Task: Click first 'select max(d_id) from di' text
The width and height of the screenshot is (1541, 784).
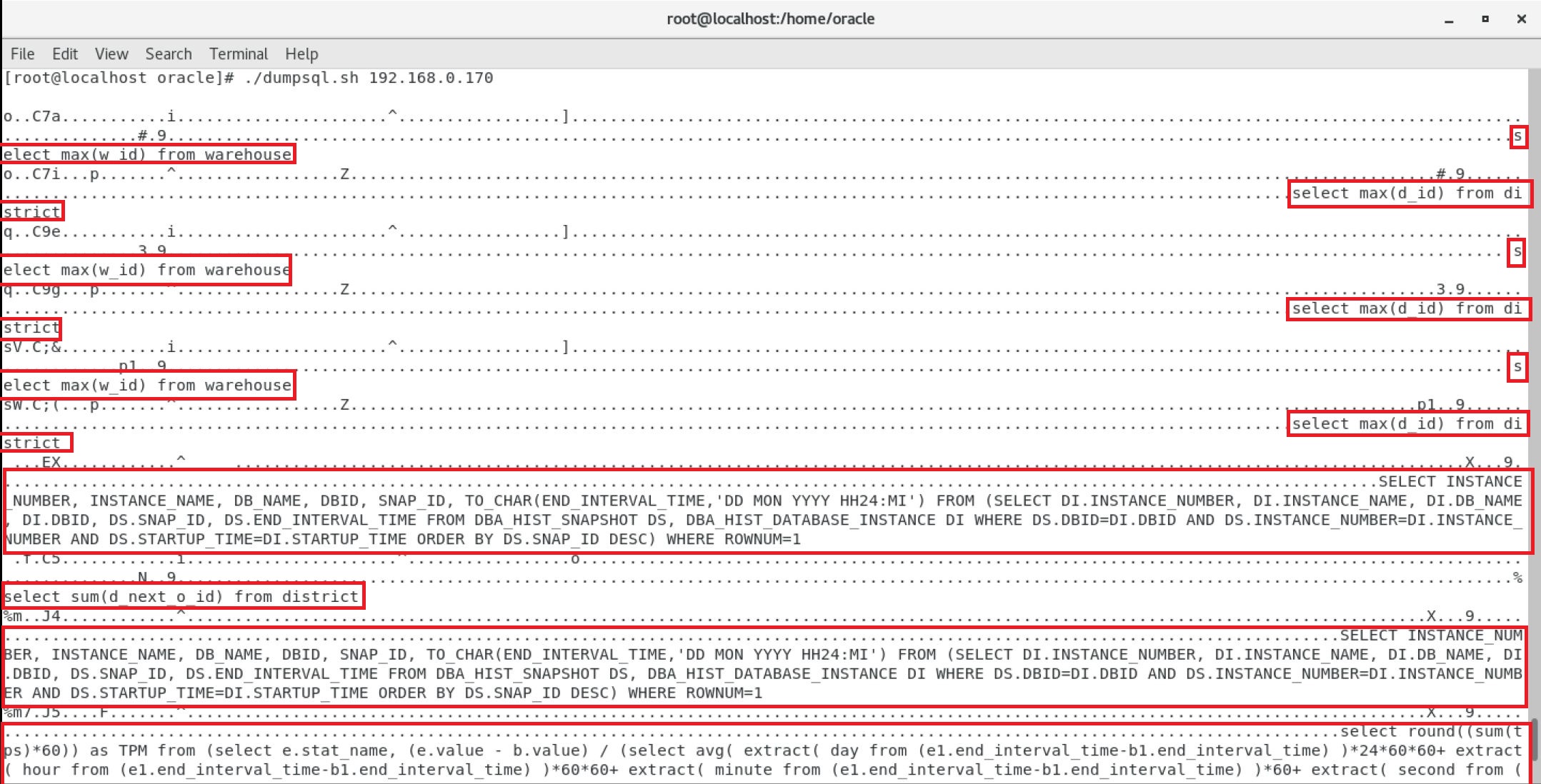Action: [1407, 194]
